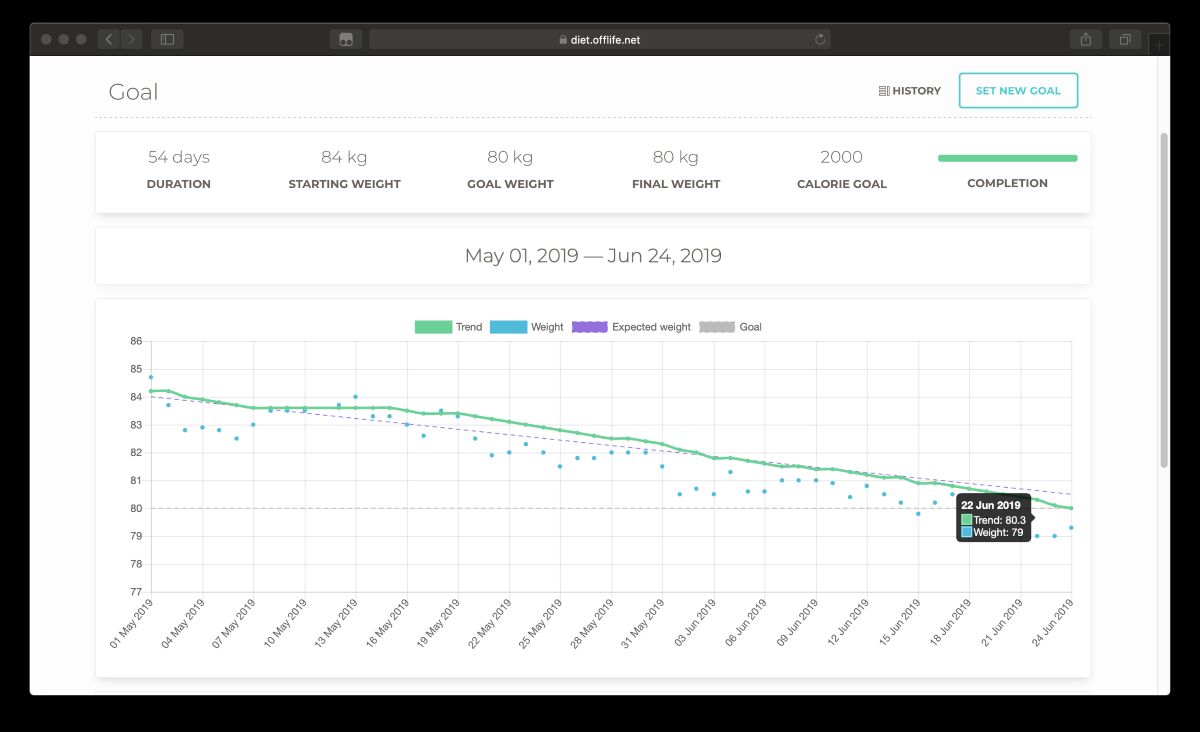Viewport: 1200px width, 732px height.
Task: Toggle the Trend series in chart legend
Action: click(x=448, y=327)
